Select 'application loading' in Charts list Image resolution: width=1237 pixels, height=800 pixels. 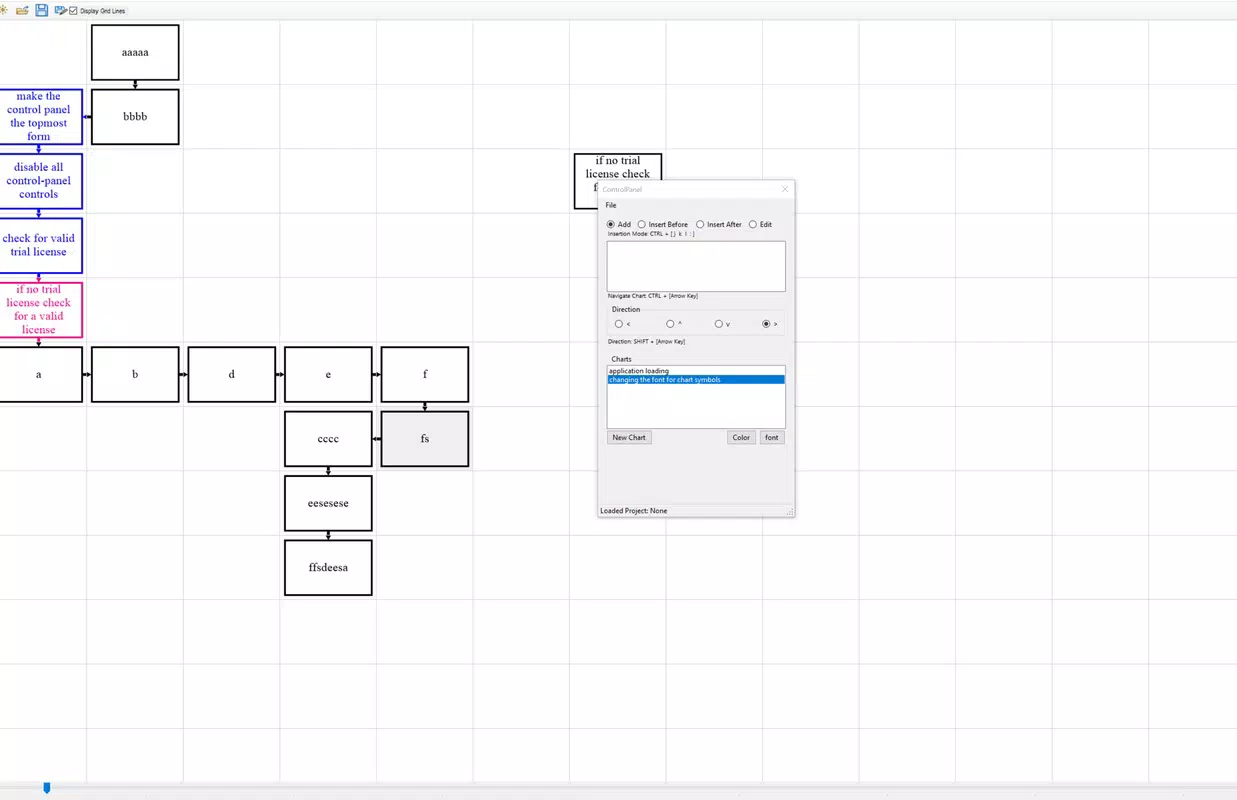click(x=696, y=371)
